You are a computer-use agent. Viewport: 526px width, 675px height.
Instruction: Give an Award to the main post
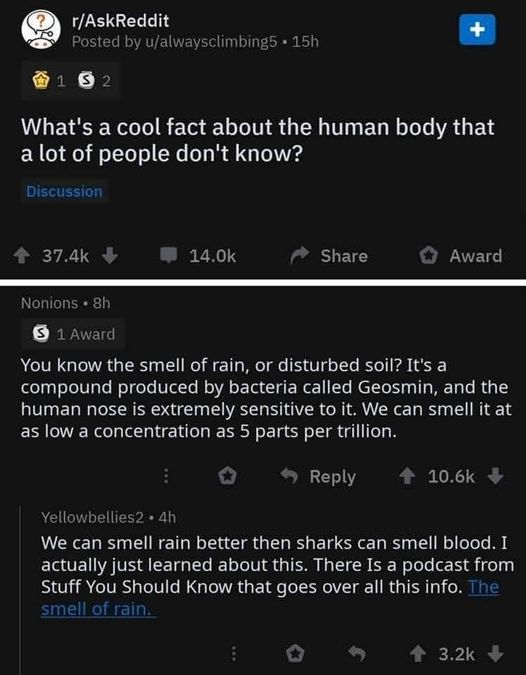tap(461, 256)
